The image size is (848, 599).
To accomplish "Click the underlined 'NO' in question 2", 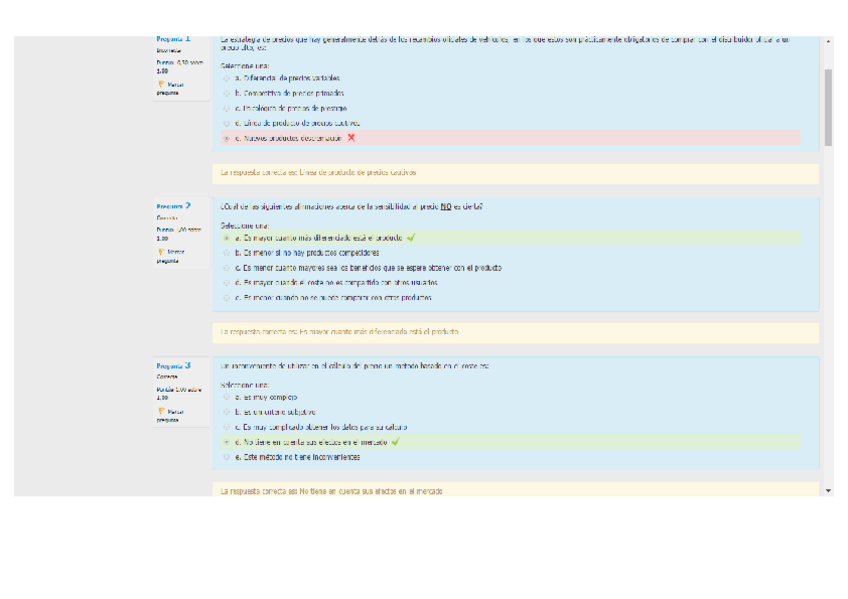I will point(446,207).
